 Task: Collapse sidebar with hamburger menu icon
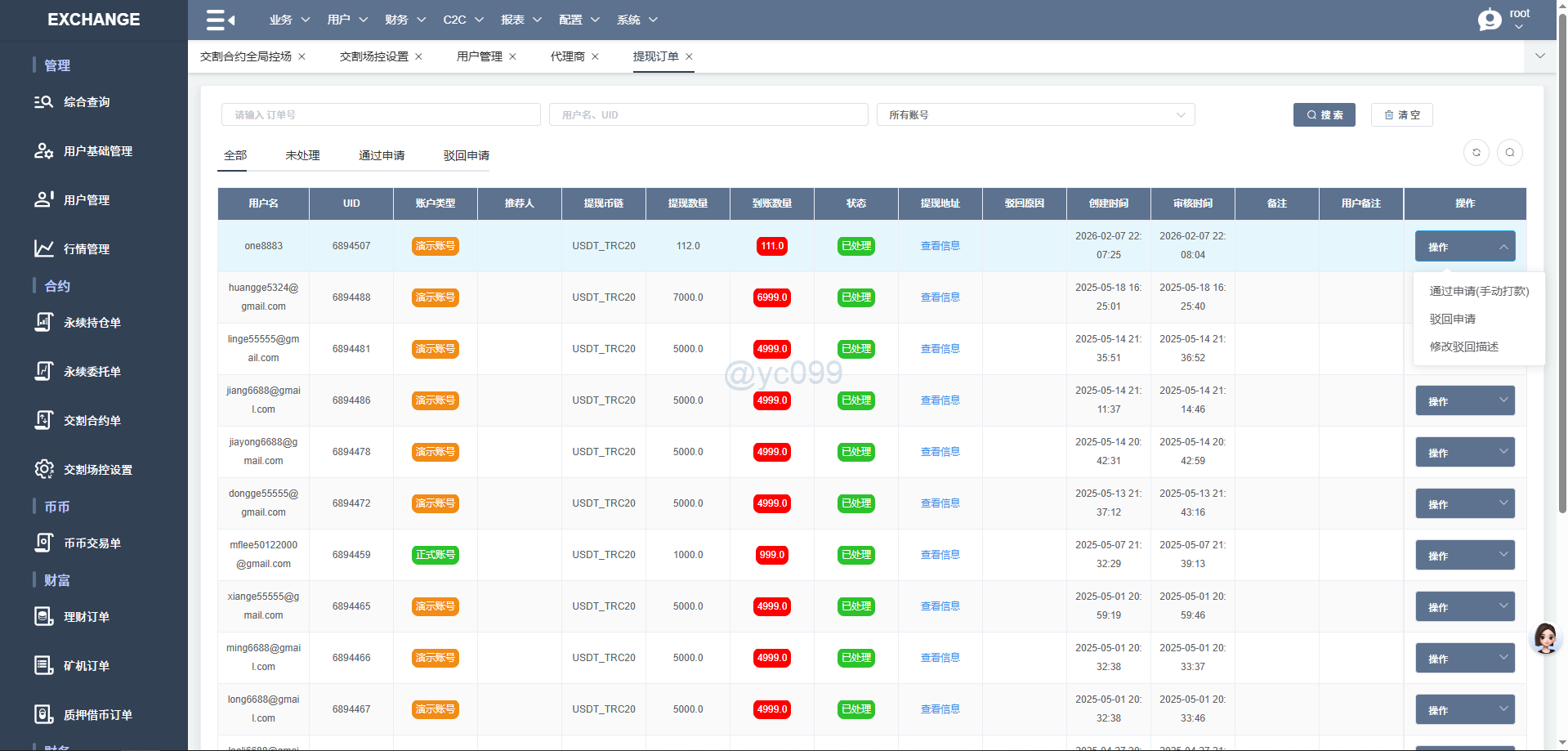click(x=220, y=20)
